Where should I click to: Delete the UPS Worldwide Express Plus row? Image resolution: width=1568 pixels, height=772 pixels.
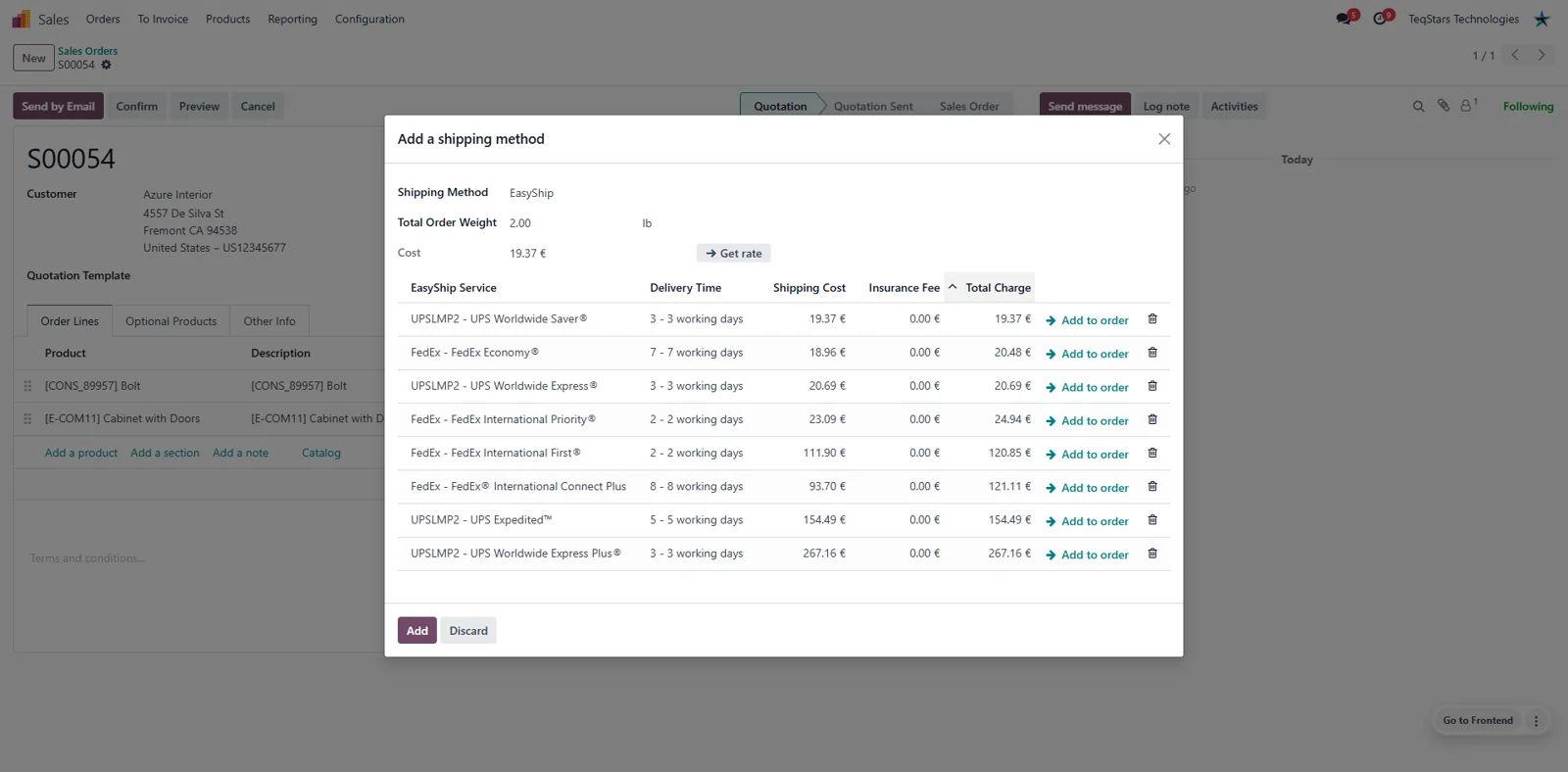coord(1152,554)
